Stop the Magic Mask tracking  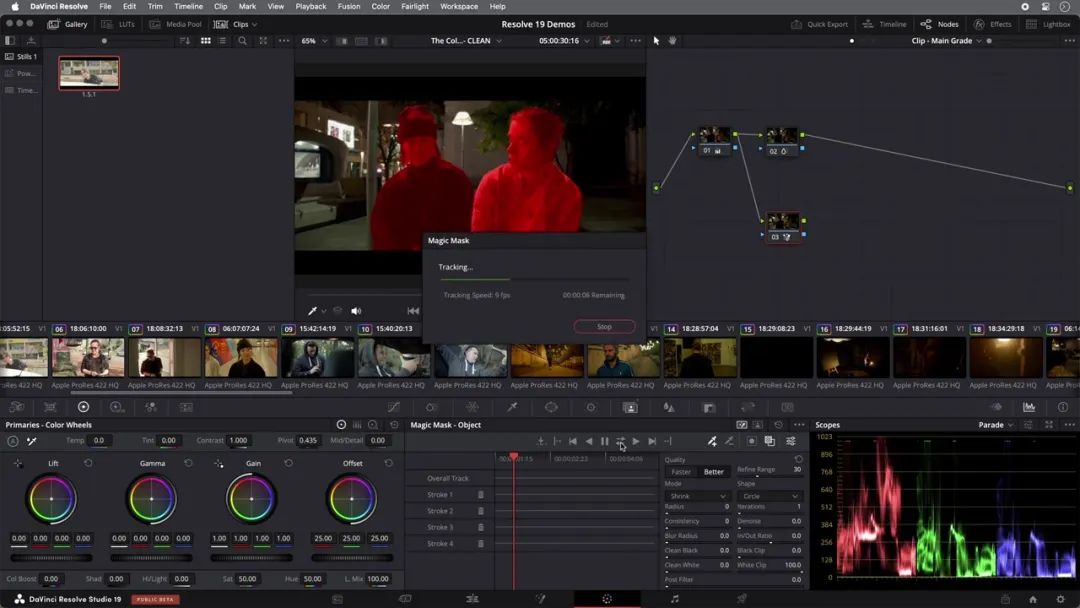[x=604, y=326]
